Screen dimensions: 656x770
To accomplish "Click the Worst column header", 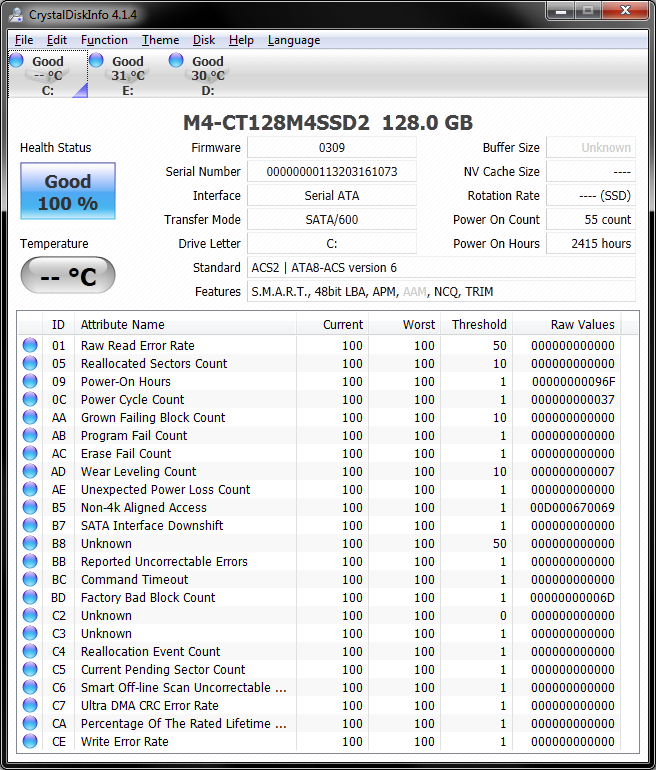I will pyautogui.click(x=405, y=325).
